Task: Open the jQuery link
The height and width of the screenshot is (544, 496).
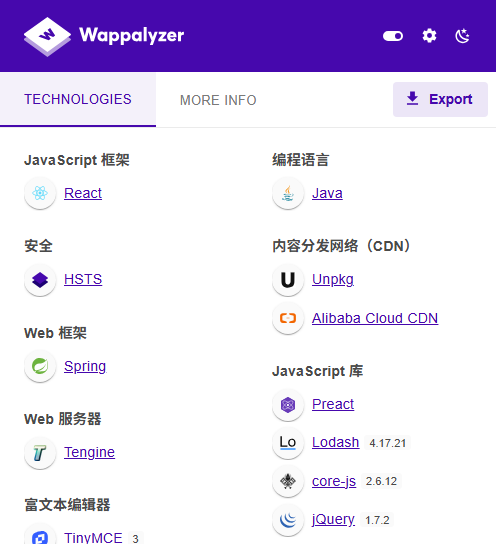Action: (333, 520)
